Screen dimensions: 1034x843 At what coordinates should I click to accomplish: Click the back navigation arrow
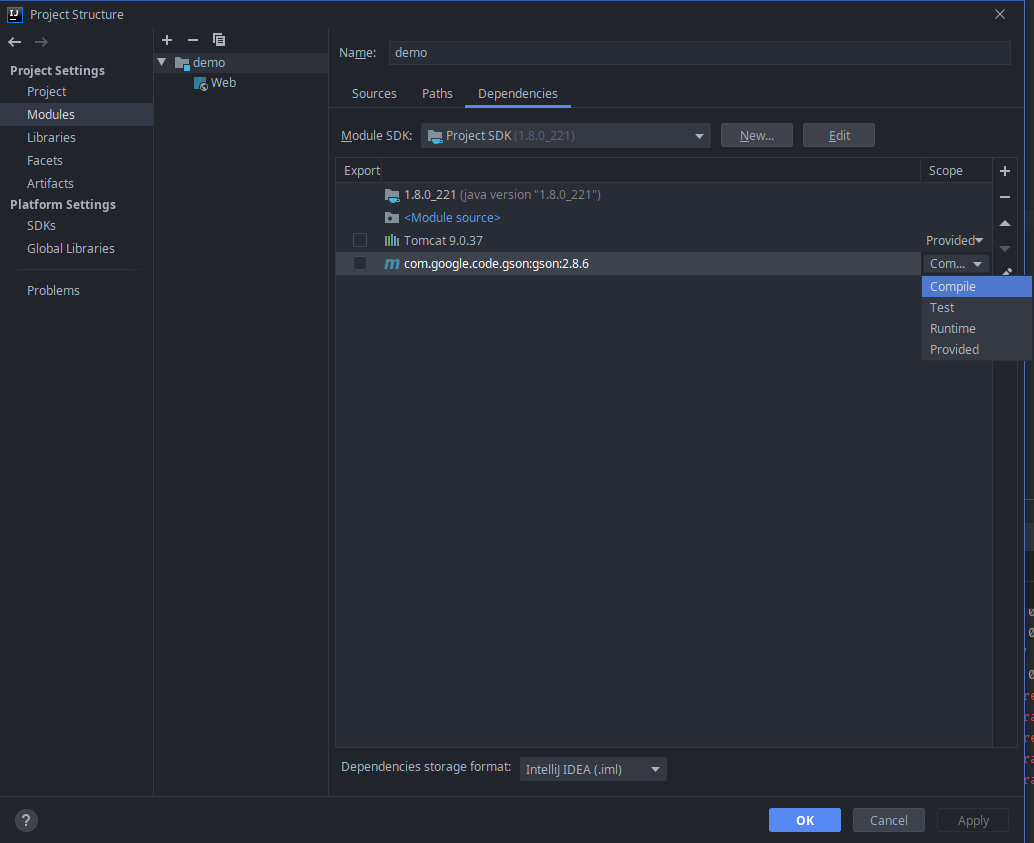[x=15, y=42]
